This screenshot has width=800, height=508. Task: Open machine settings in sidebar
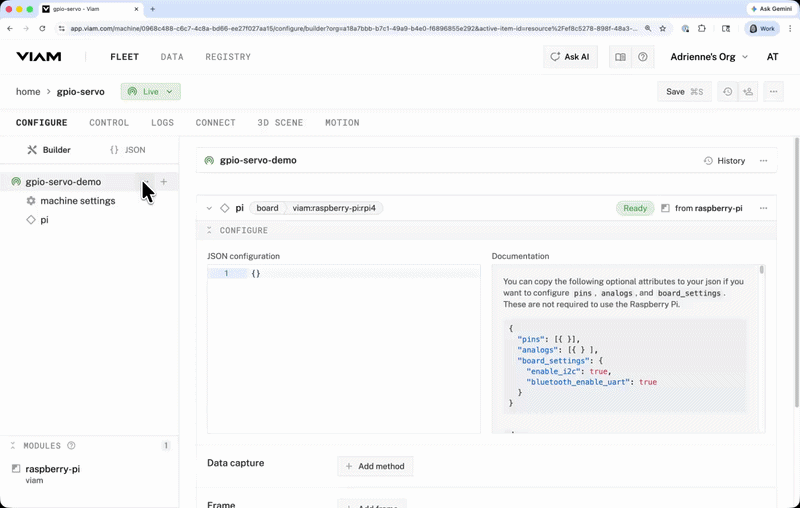point(78,201)
